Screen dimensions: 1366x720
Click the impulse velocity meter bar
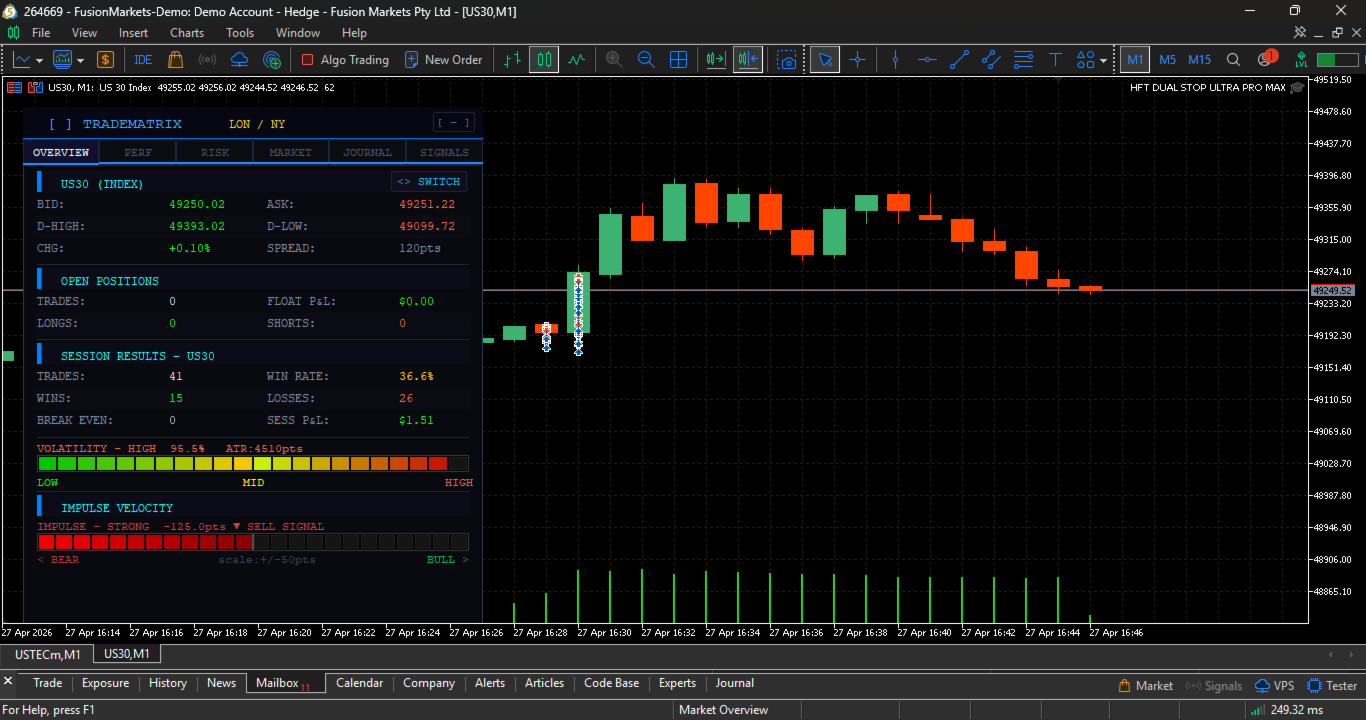[253, 542]
